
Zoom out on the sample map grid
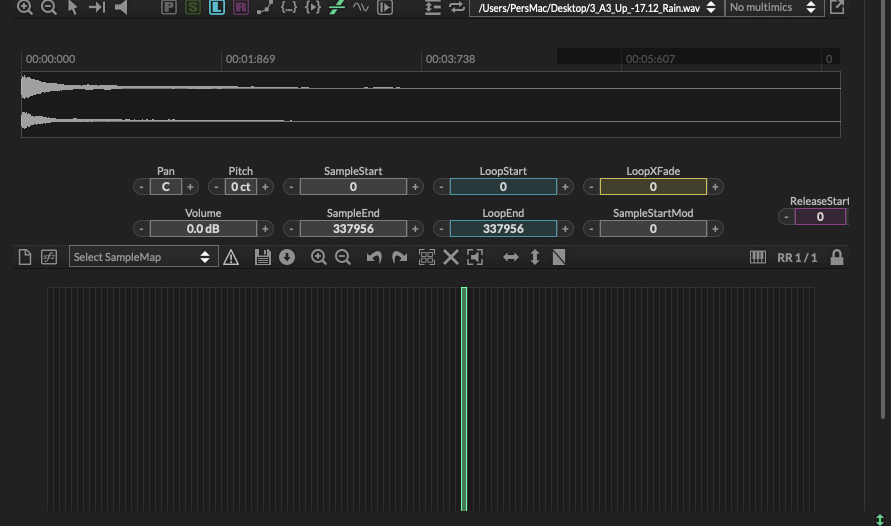343,257
